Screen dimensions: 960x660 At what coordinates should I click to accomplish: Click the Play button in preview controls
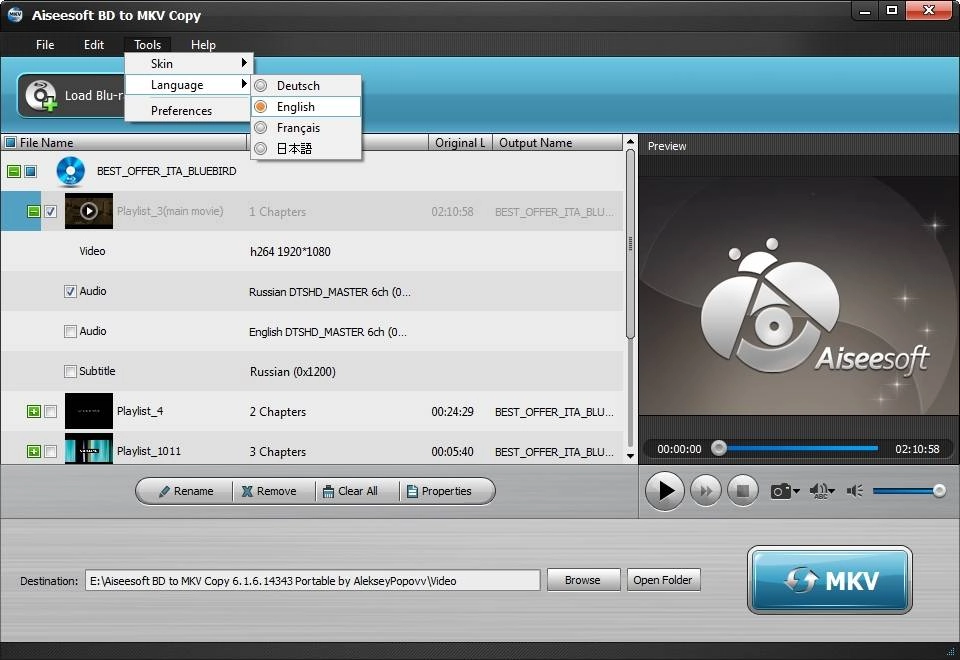[664, 490]
